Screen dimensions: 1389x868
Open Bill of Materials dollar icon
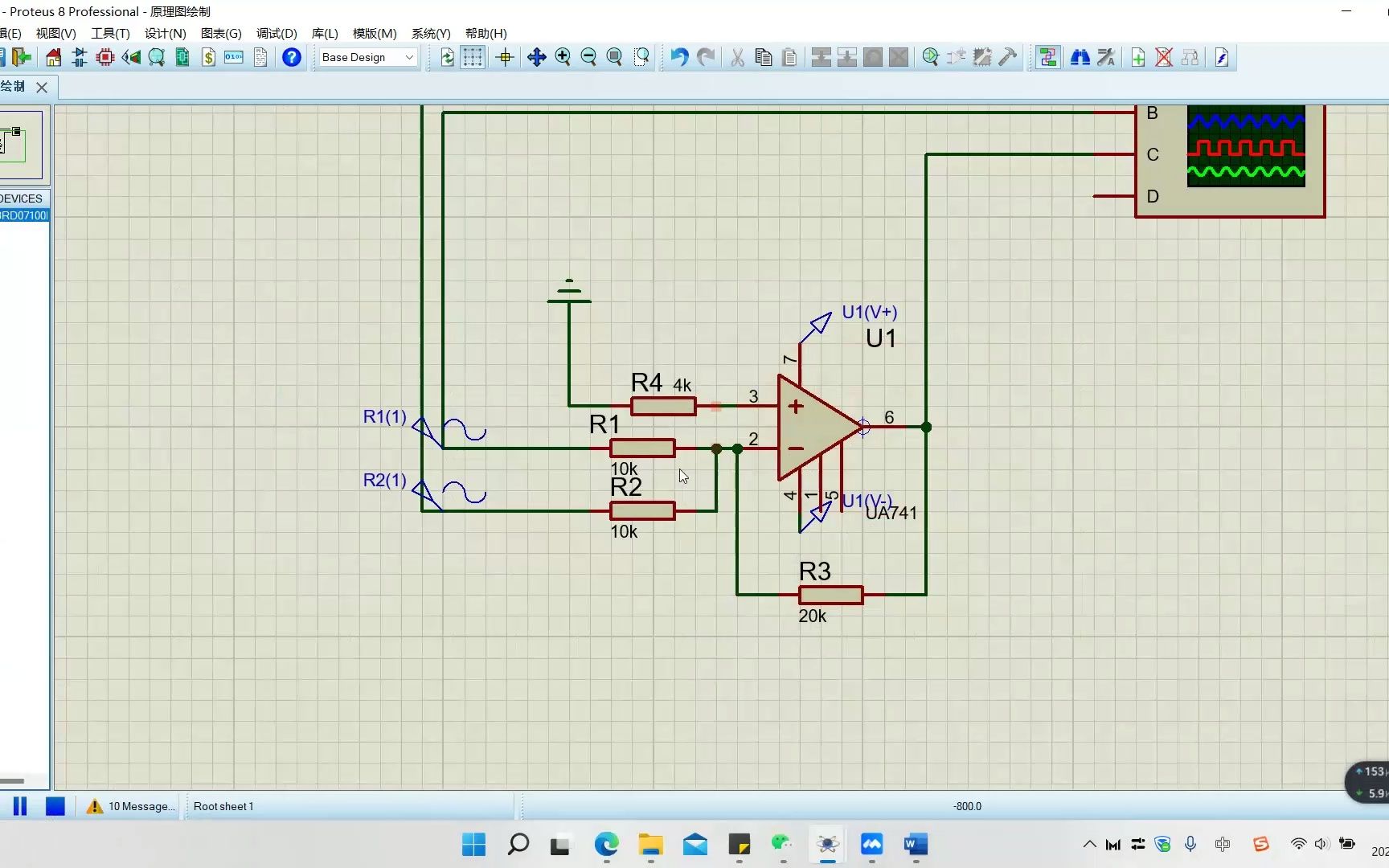pyautogui.click(x=208, y=57)
